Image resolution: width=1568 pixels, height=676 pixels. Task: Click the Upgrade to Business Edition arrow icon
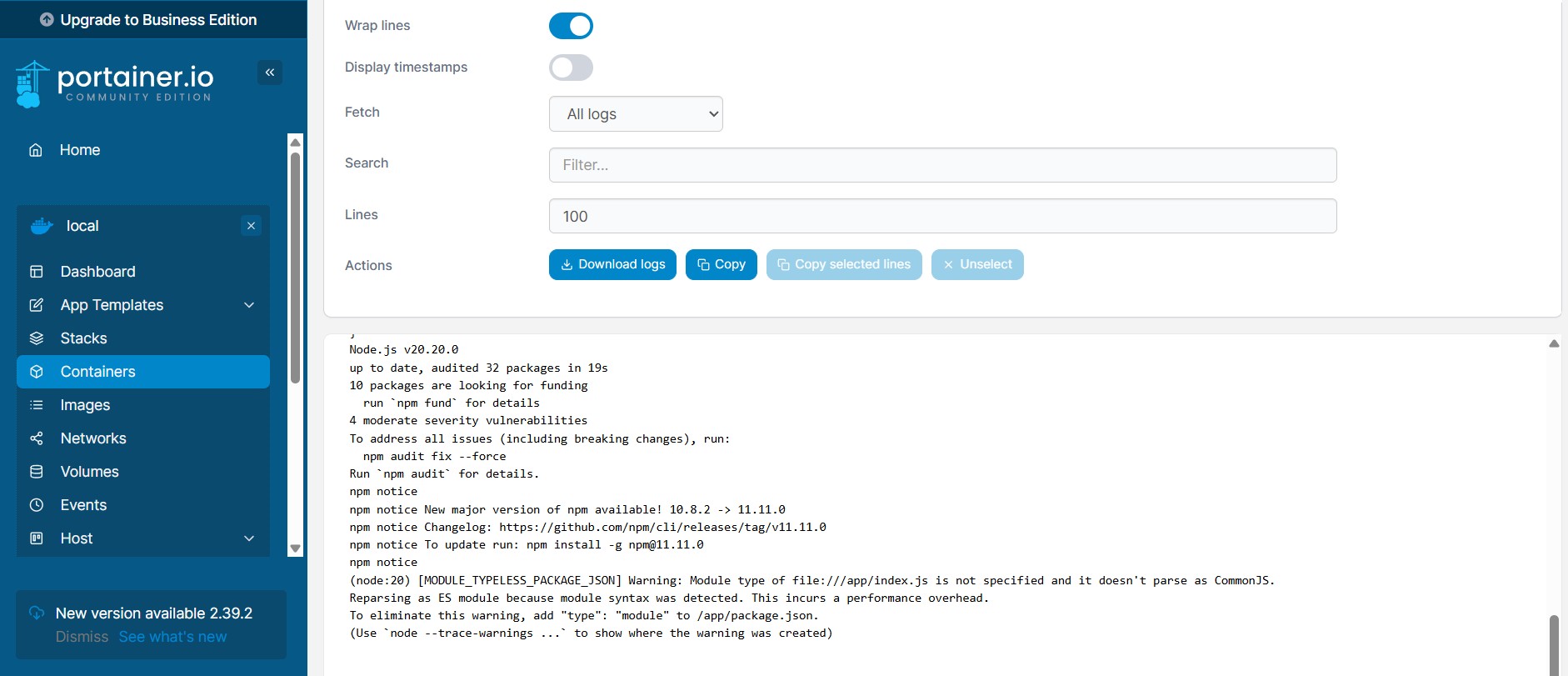pos(47,19)
